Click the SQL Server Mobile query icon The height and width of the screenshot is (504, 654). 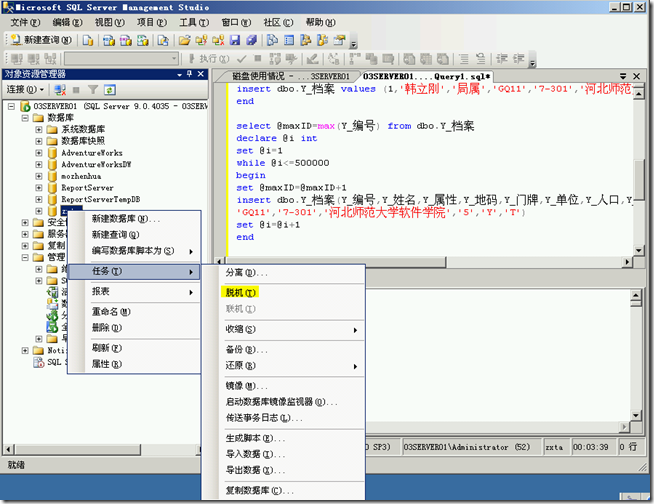163,40
